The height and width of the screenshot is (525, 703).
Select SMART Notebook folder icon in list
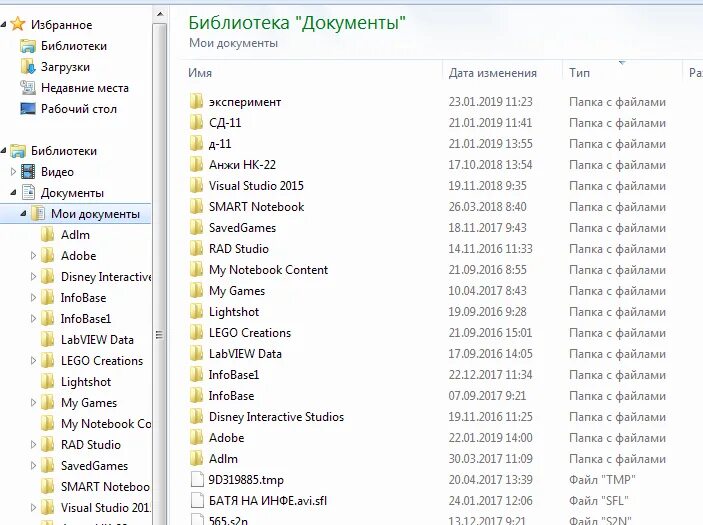196,206
